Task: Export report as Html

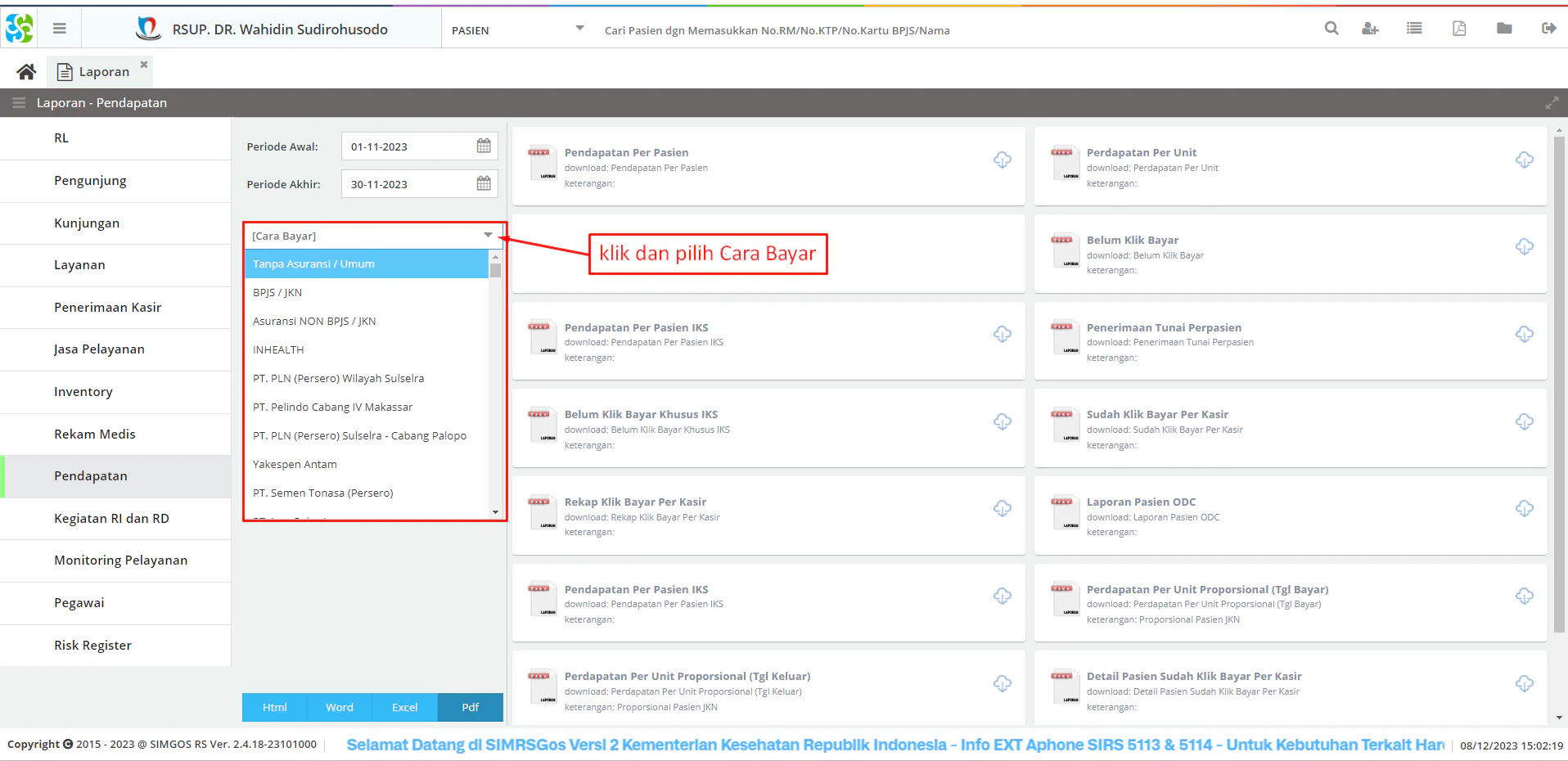Action: (274, 707)
